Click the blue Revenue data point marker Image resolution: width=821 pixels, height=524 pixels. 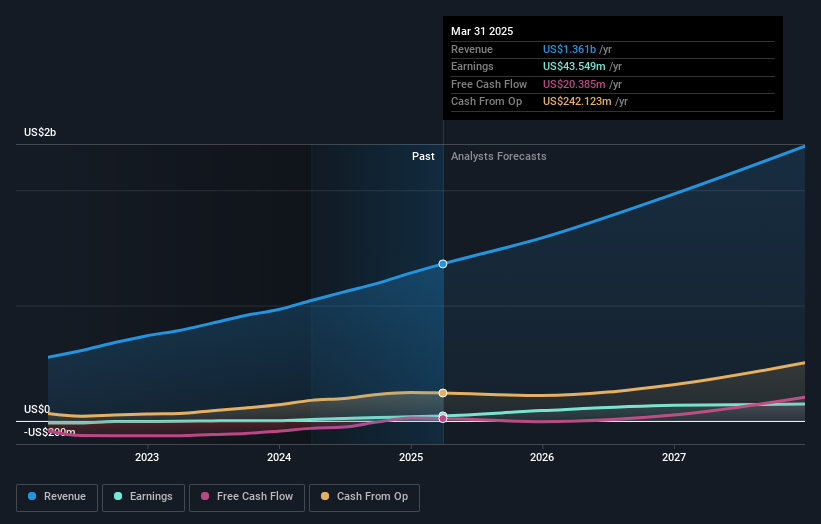(x=443, y=264)
